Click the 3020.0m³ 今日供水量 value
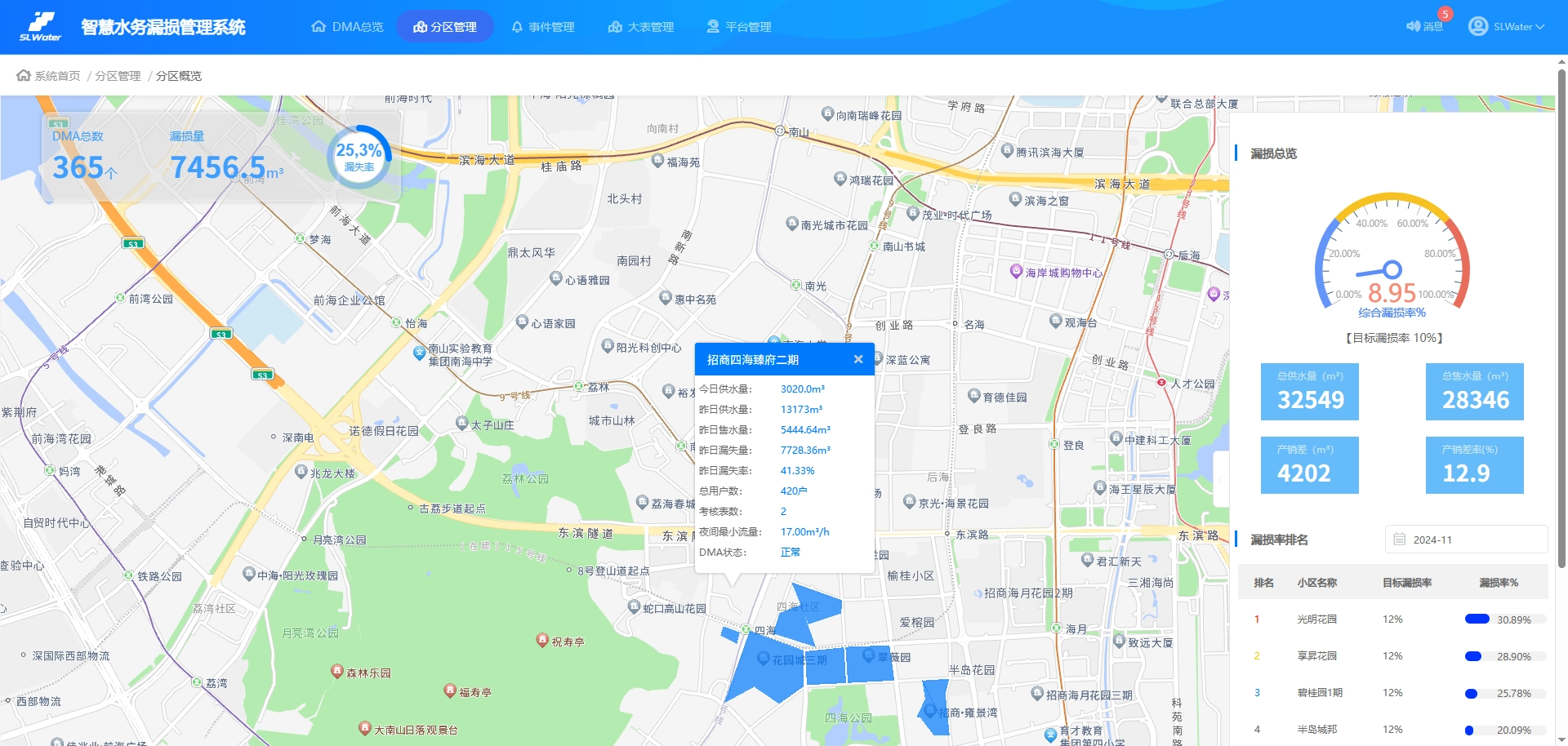Screen dimensions: 1568x746 click(x=803, y=389)
